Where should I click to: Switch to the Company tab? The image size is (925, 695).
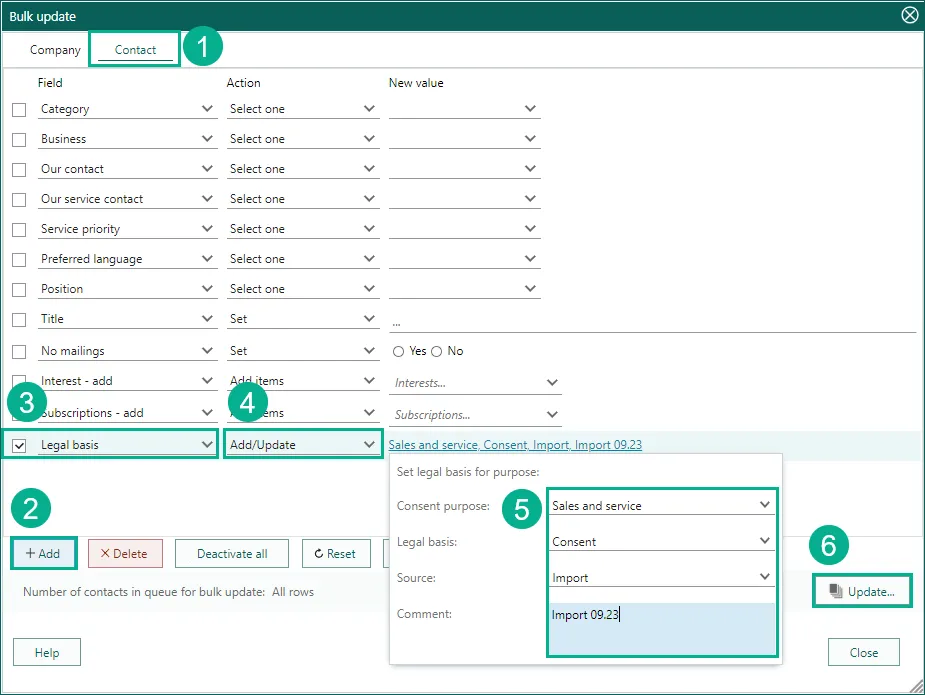click(55, 50)
